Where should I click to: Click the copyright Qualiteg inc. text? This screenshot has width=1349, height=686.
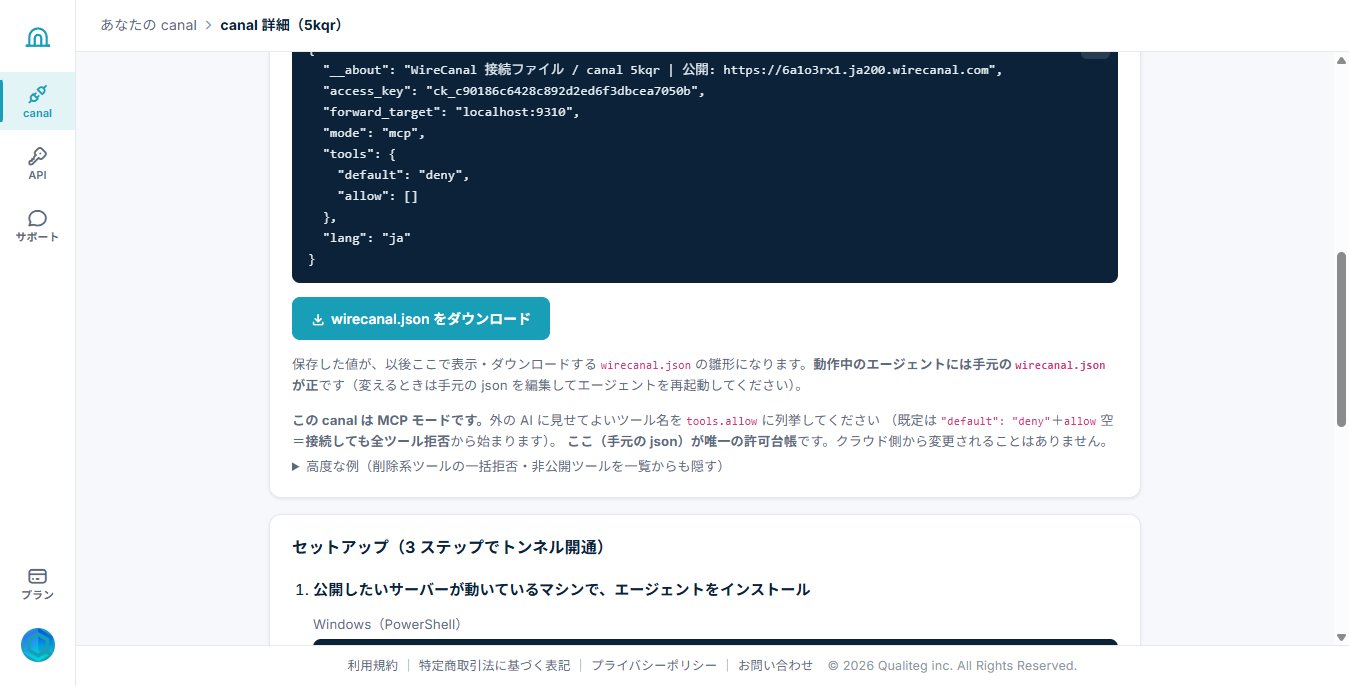[952, 665]
